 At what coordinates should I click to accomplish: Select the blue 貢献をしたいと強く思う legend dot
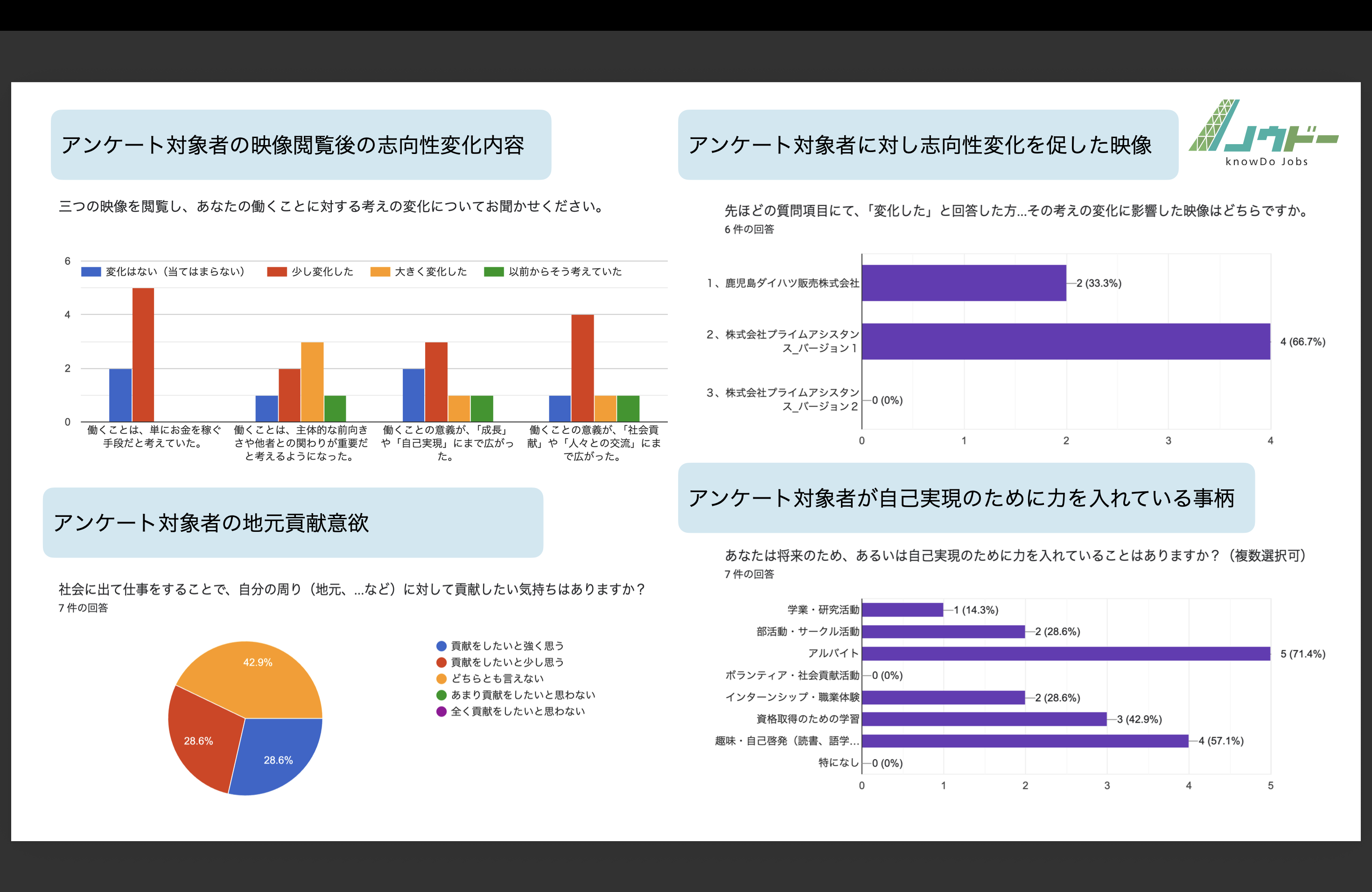coord(441,646)
